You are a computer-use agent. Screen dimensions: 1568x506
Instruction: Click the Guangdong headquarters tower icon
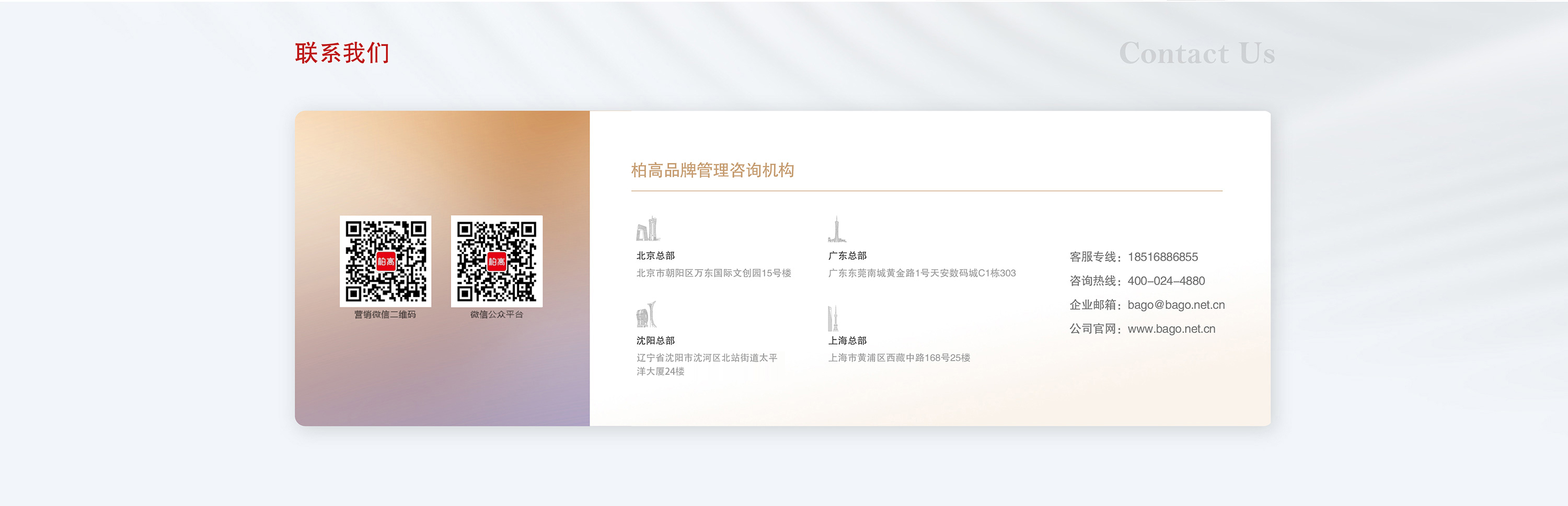click(837, 229)
